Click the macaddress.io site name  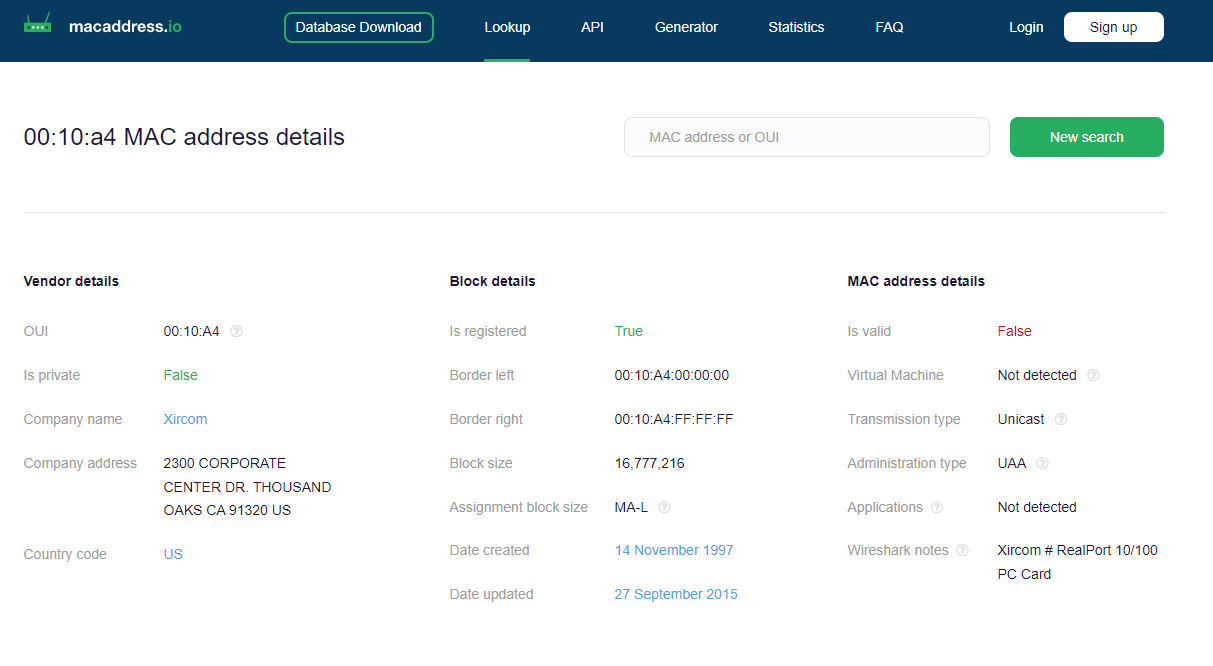tap(125, 27)
